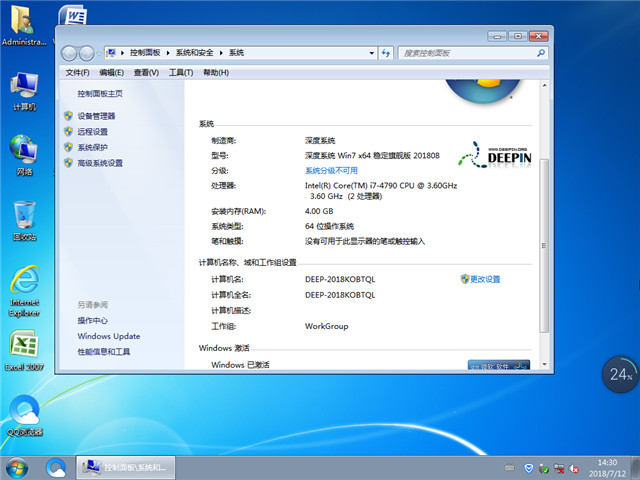Click the keyboard tray icon
The height and width of the screenshot is (480, 640).
(x=509, y=467)
